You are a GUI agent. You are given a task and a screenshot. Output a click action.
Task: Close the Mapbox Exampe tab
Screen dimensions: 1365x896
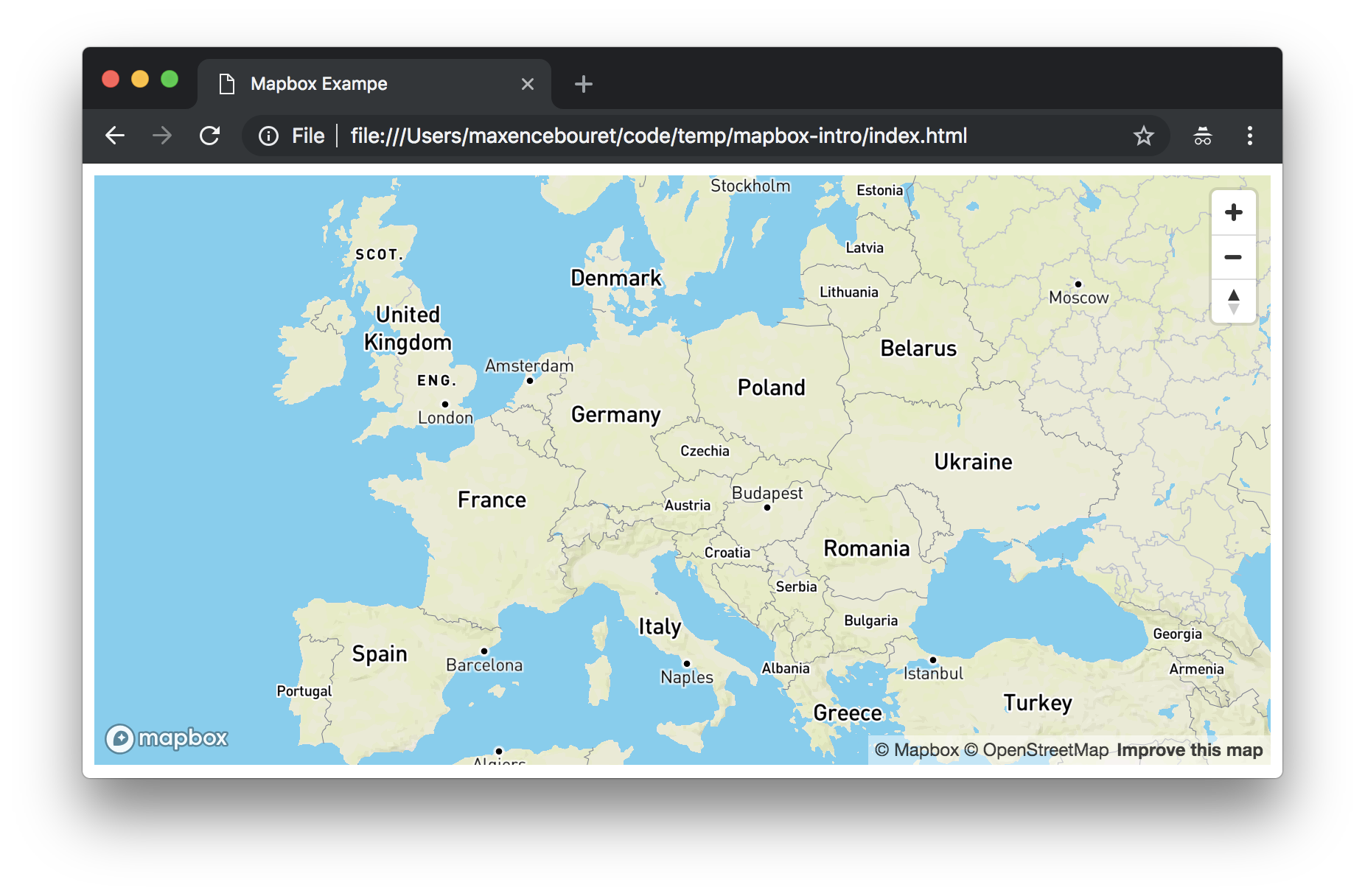click(x=527, y=83)
